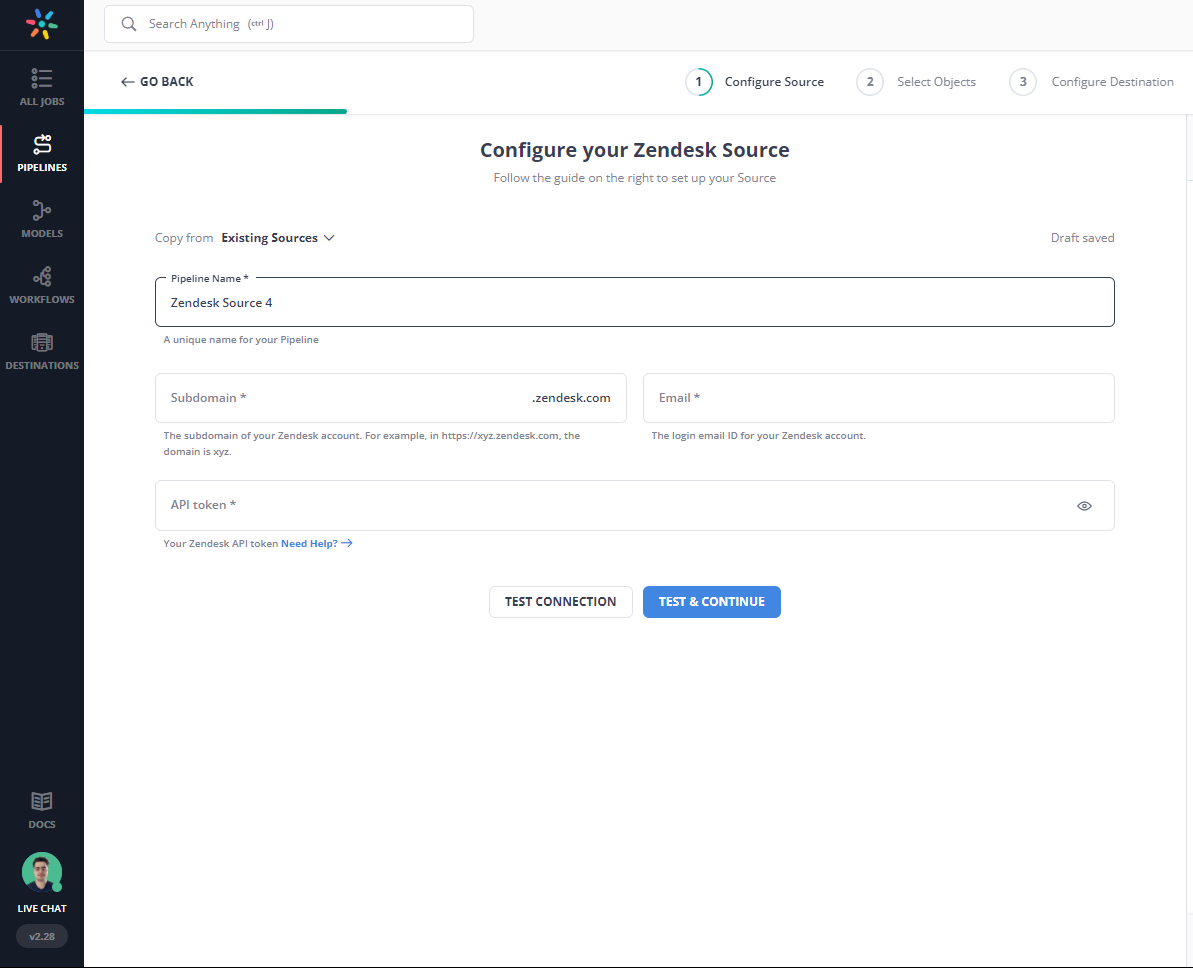Click into the API token field

[635, 505]
